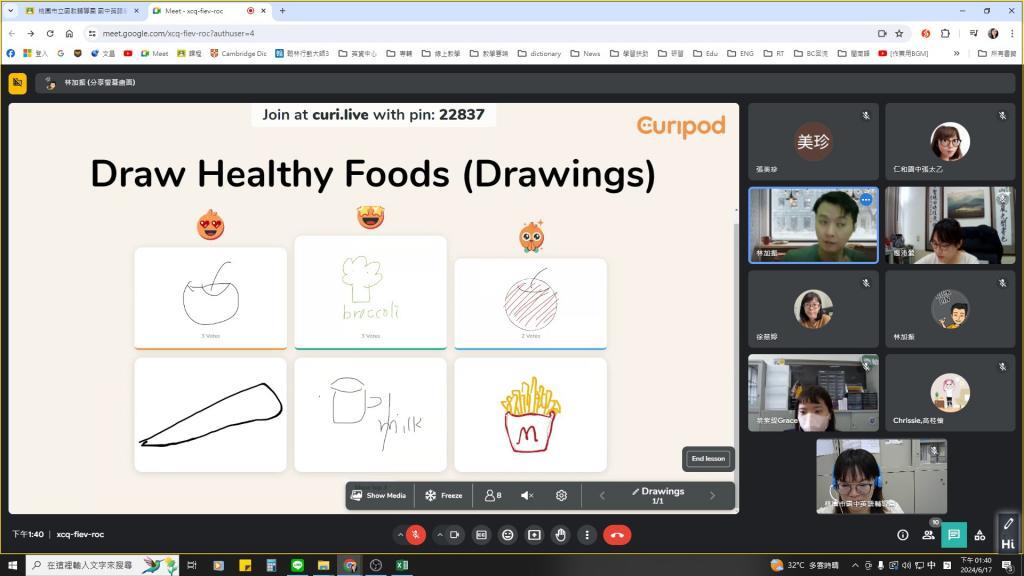1024x576 pixels.
Task: Expand the camera options arrow
Action: pos(439,535)
